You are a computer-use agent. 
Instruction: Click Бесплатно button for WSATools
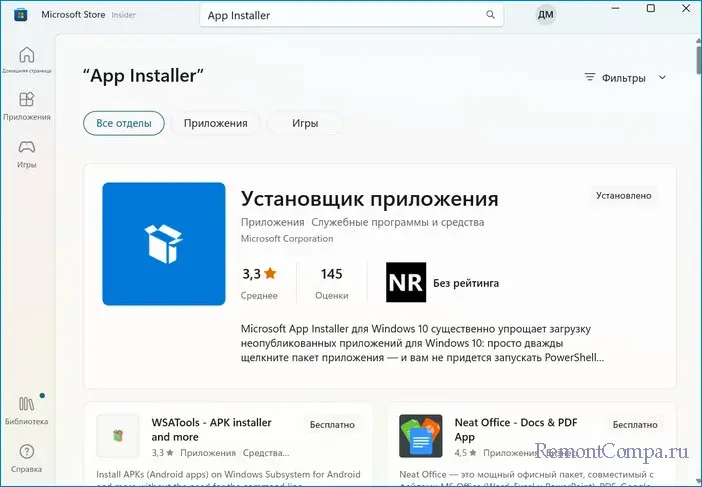click(332, 424)
